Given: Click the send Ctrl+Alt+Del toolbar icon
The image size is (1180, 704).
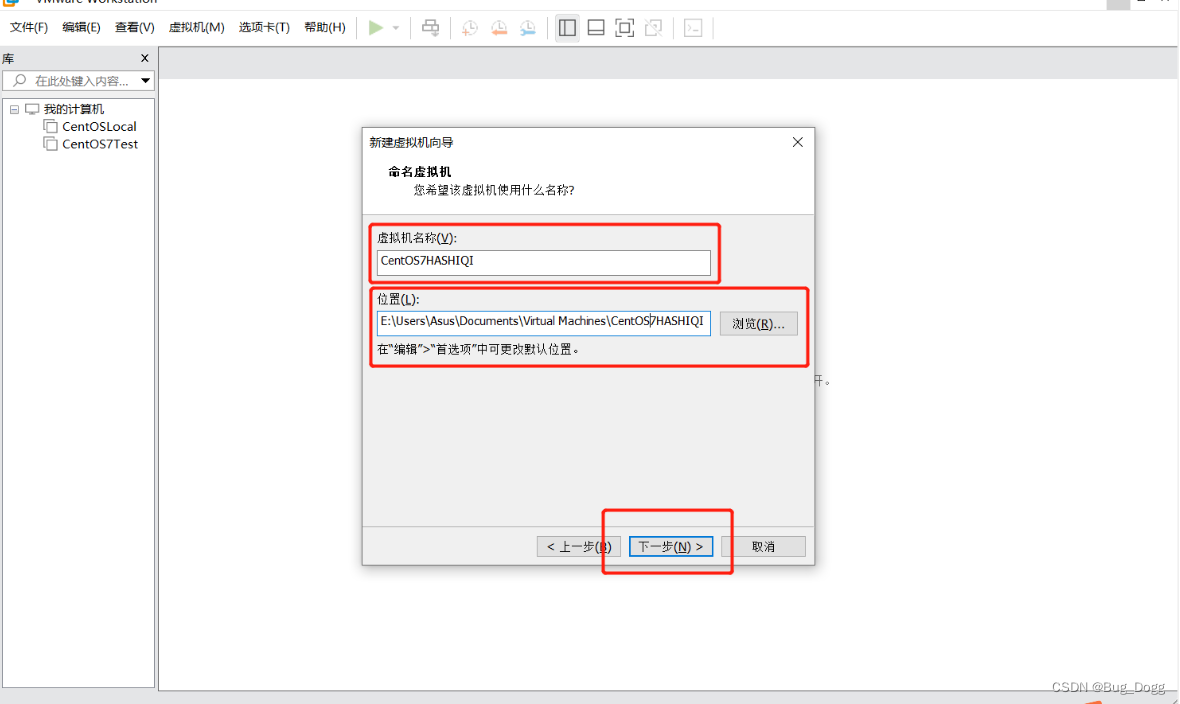Looking at the screenshot, I should 430,28.
